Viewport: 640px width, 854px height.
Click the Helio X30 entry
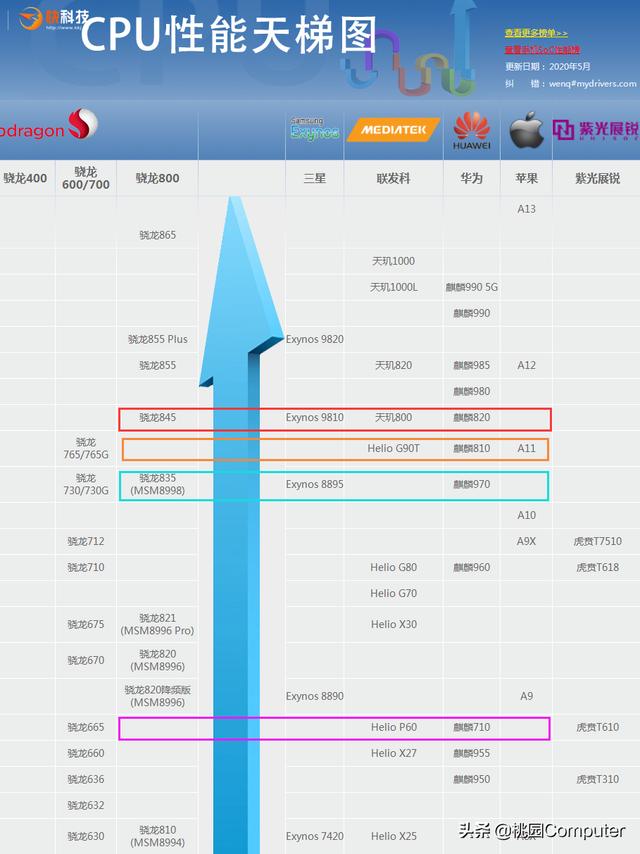click(x=394, y=624)
